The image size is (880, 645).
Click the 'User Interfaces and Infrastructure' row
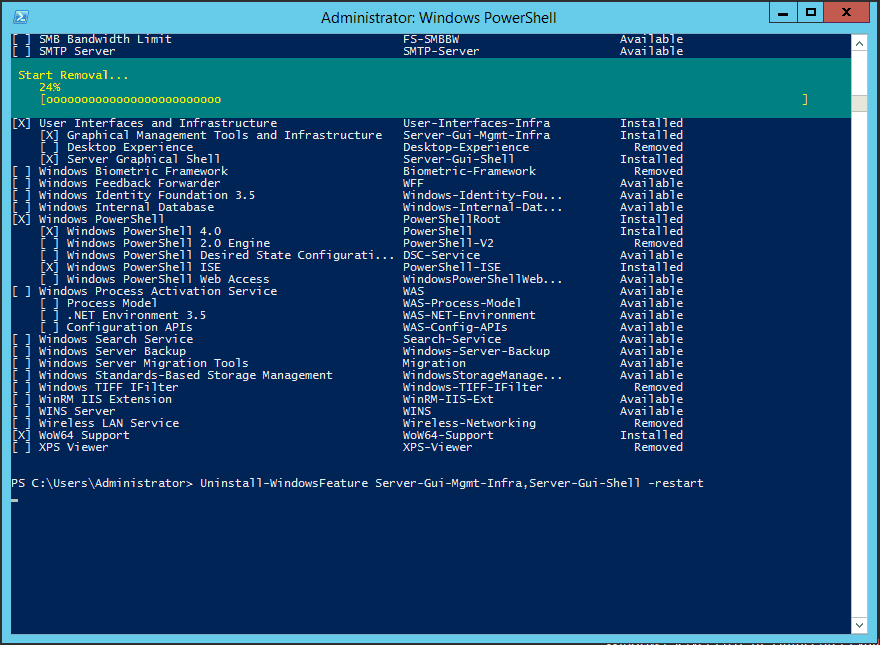(x=347, y=123)
